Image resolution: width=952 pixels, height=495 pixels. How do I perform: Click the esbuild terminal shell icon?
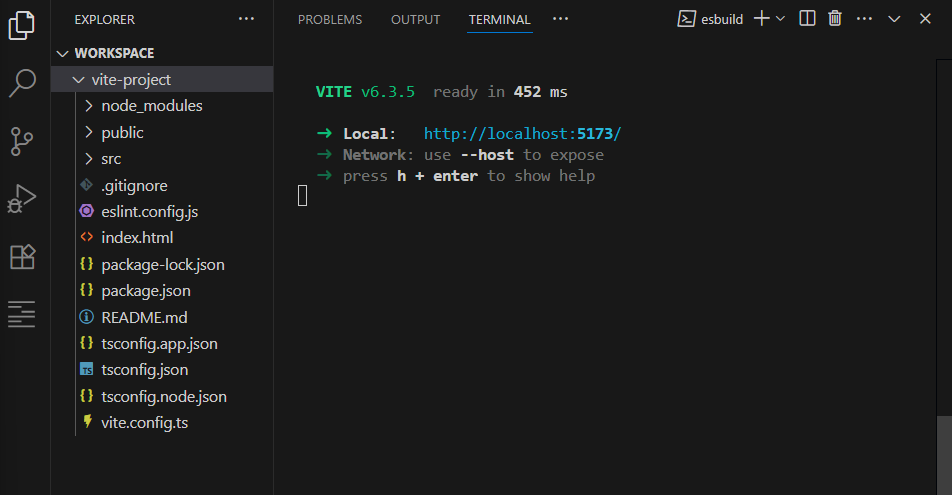(686, 19)
